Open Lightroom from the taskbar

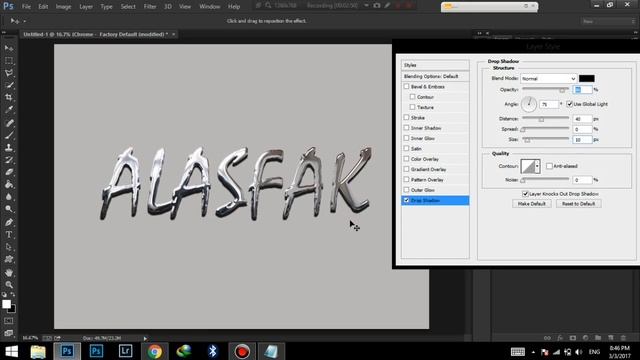coord(125,351)
